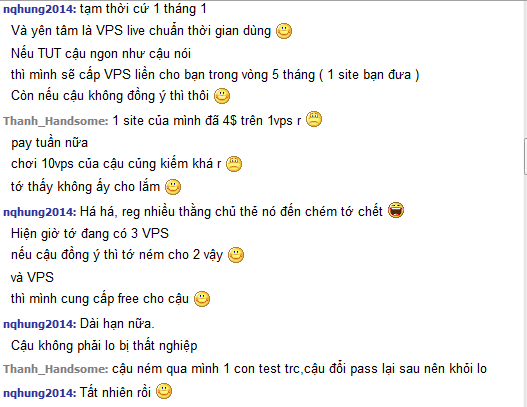Screen dimensions: 527x407
Task: Click message "pay tuần nữa"
Action: (49, 143)
